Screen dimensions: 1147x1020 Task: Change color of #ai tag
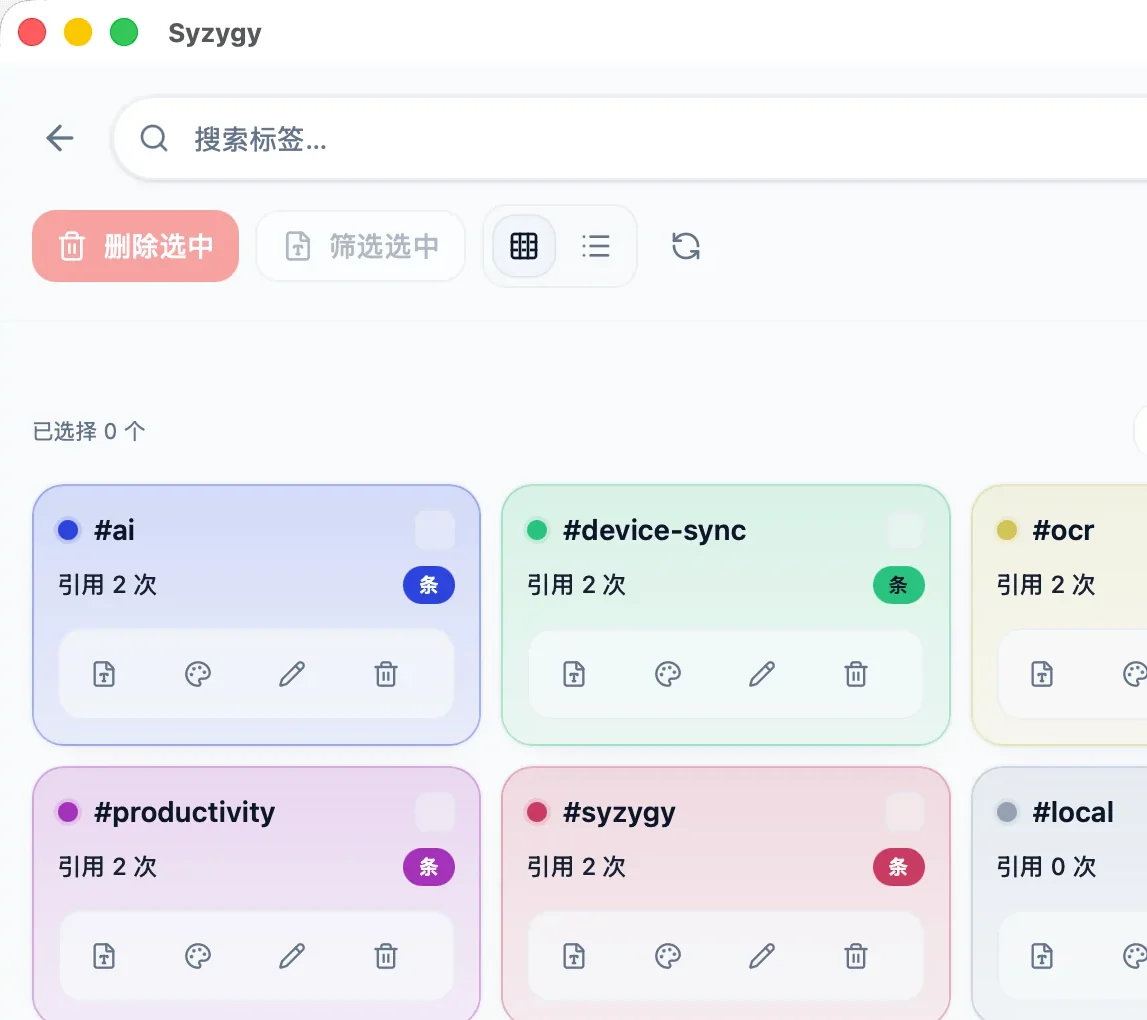198,673
